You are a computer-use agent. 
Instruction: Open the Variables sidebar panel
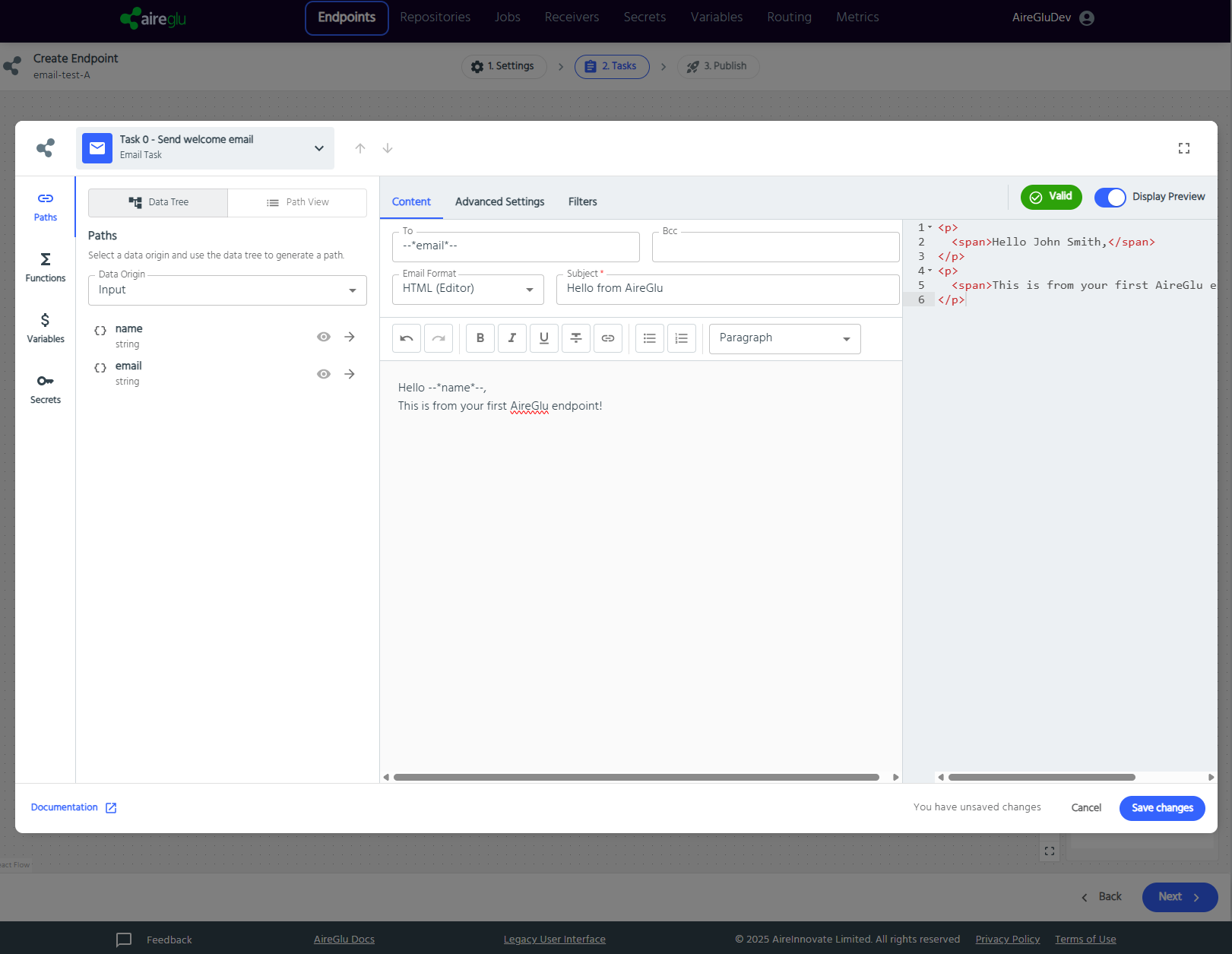[46, 328]
